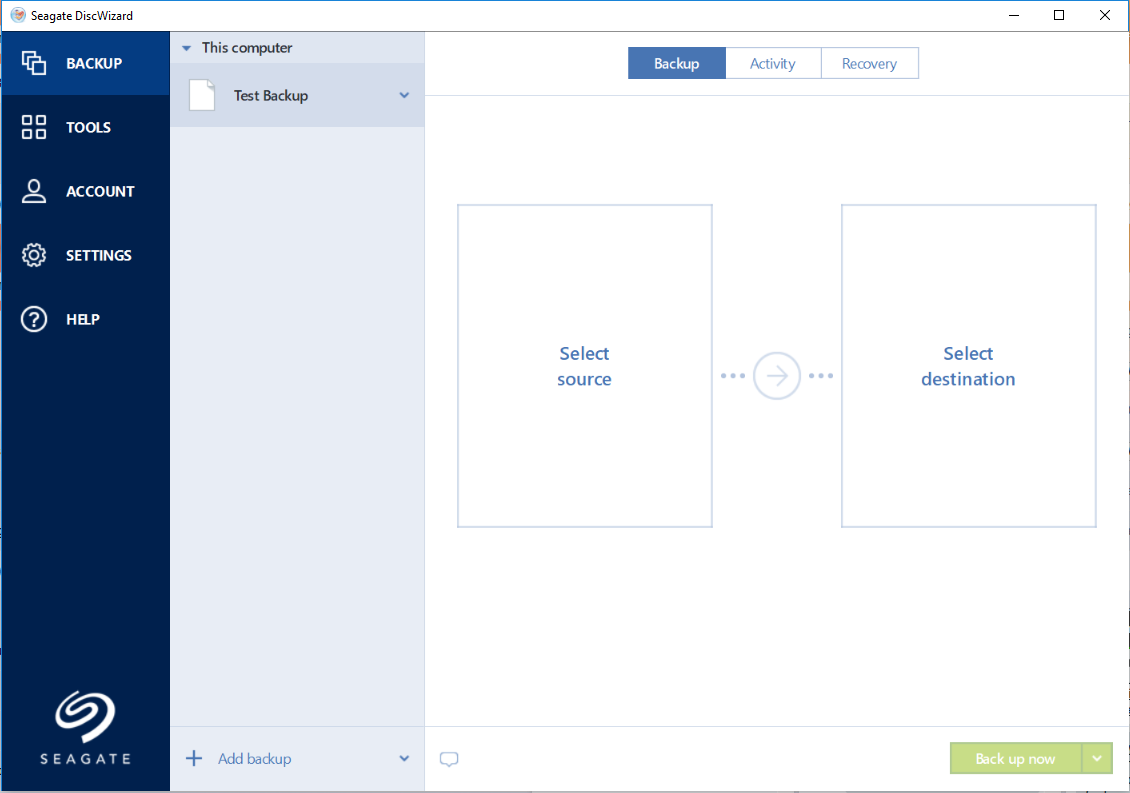Click the This computer heading text
This screenshot has width=1130, height=793.
pyautogui.click(x=246, y=48)
